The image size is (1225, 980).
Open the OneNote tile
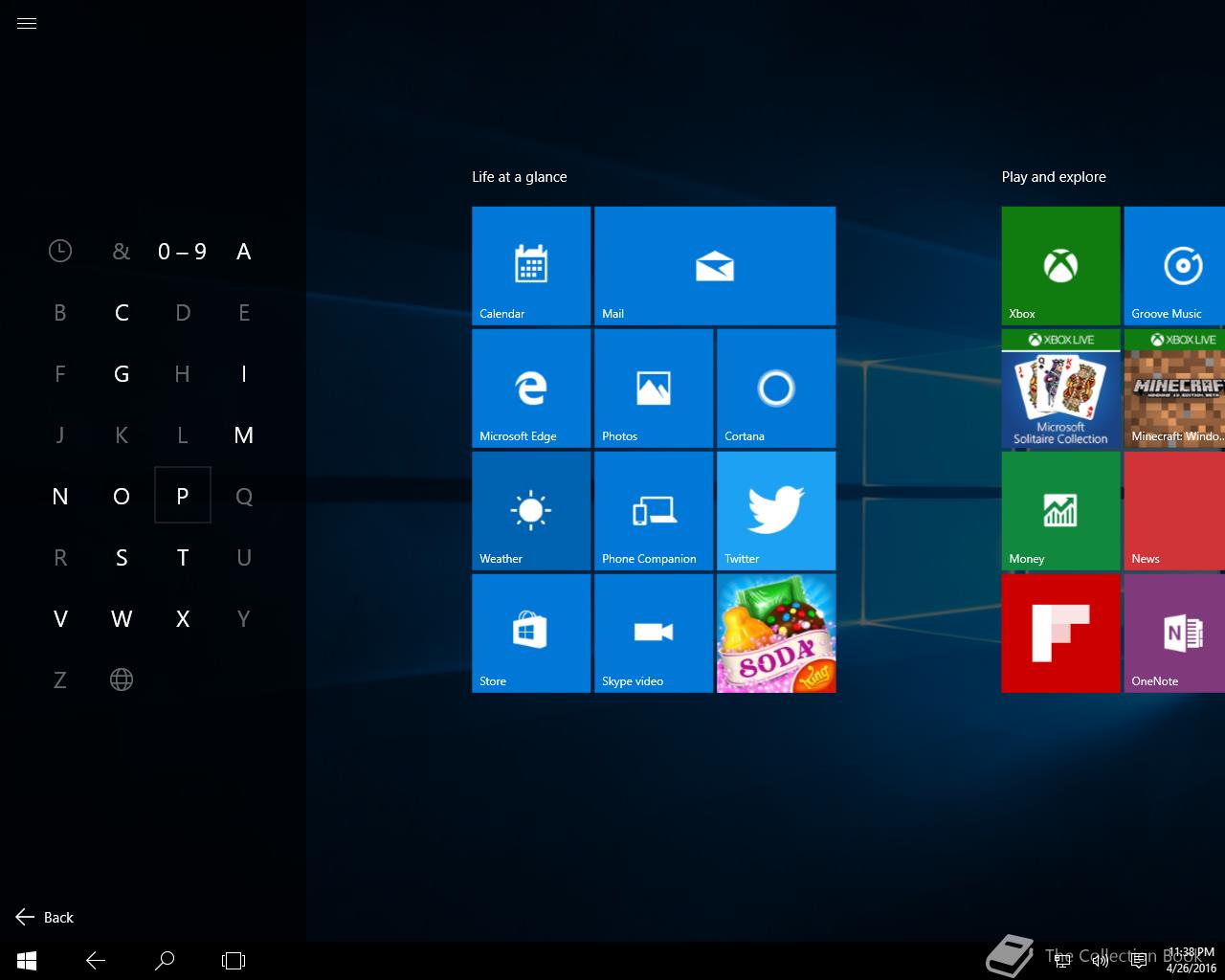pos(1174,634)
